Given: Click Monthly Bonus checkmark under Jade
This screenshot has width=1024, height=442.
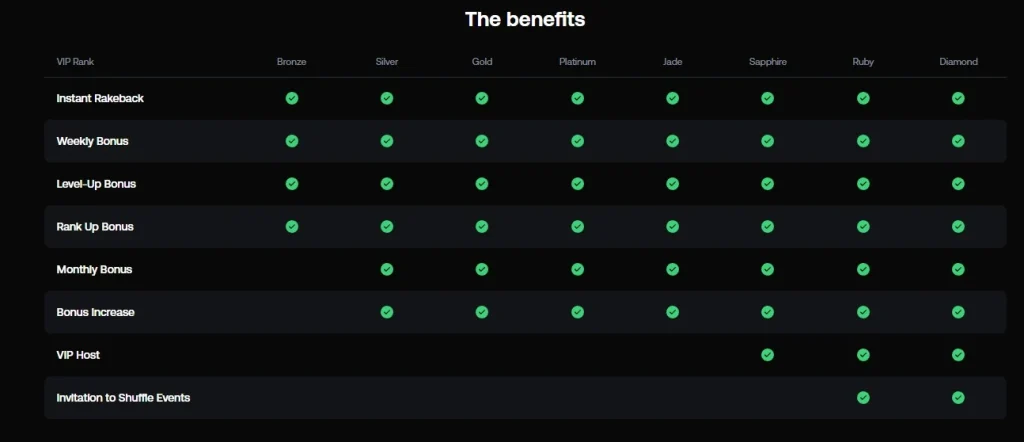Looking at the screenshot, I should [673, 269].
